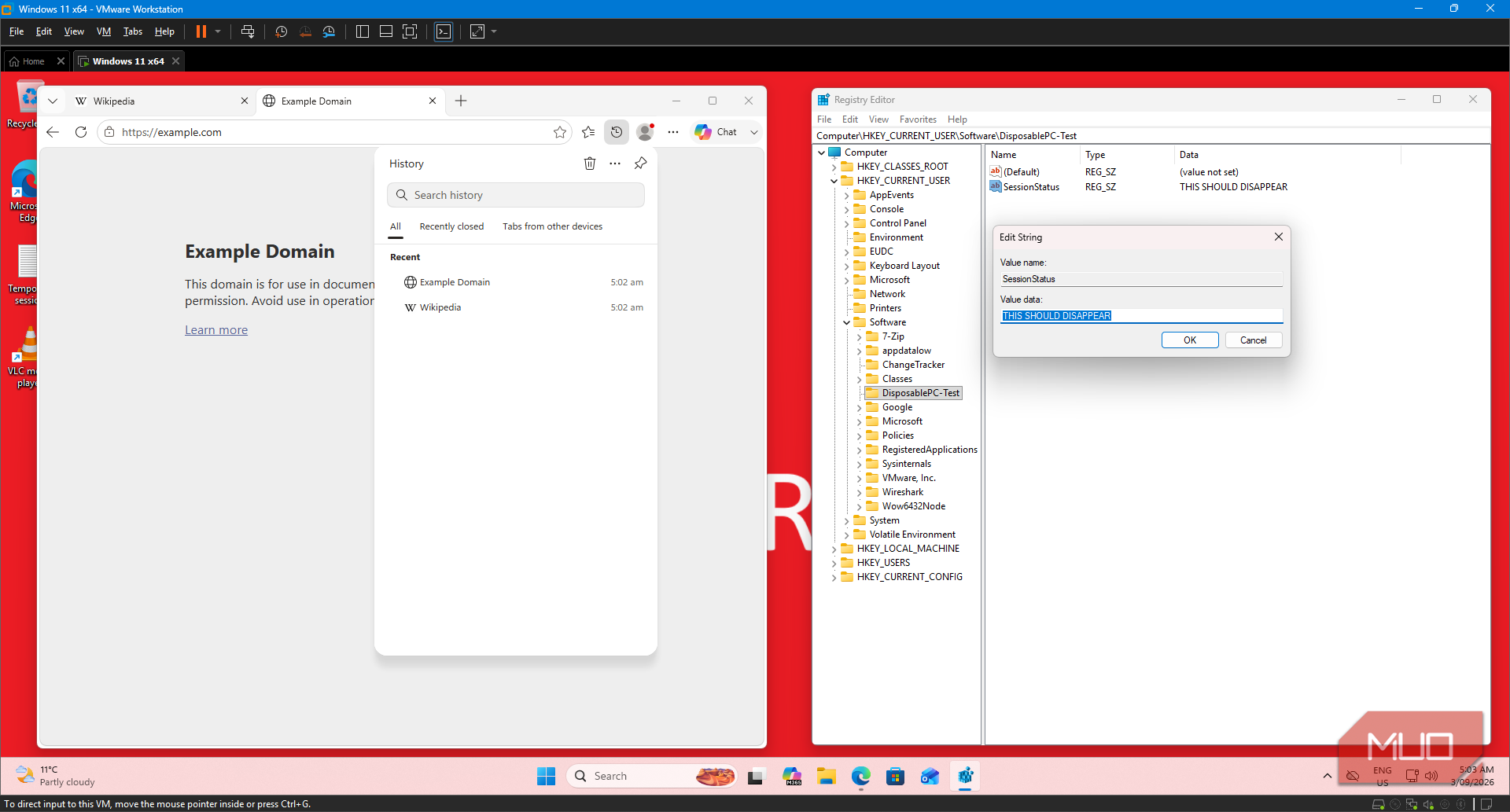
Task: Open File Explorer from the taskbar
Action: [x=826, y=777]
